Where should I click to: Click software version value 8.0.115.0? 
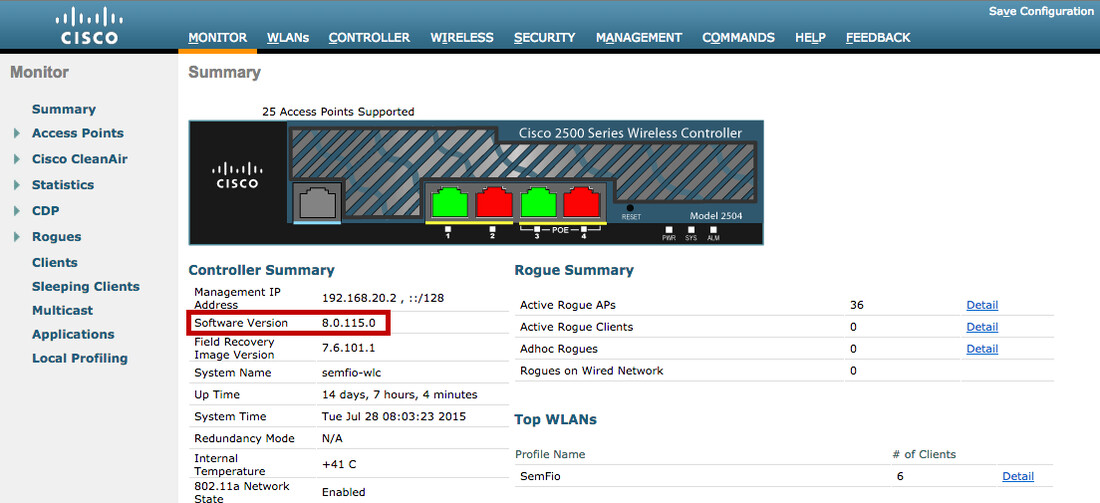[x=349, y=323]
